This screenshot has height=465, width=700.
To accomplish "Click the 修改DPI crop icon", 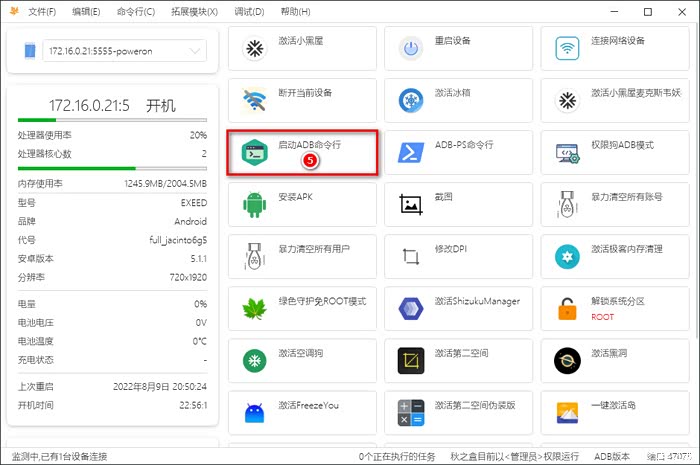I will [x=411, y=256].
